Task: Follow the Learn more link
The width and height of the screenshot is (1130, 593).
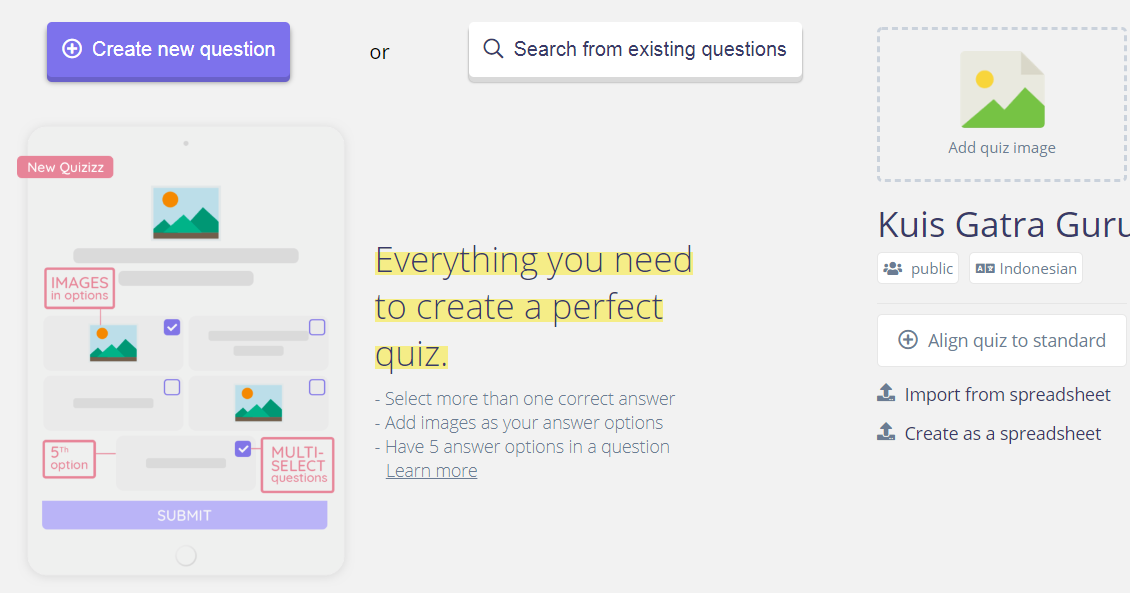Action: coord(431,470)
